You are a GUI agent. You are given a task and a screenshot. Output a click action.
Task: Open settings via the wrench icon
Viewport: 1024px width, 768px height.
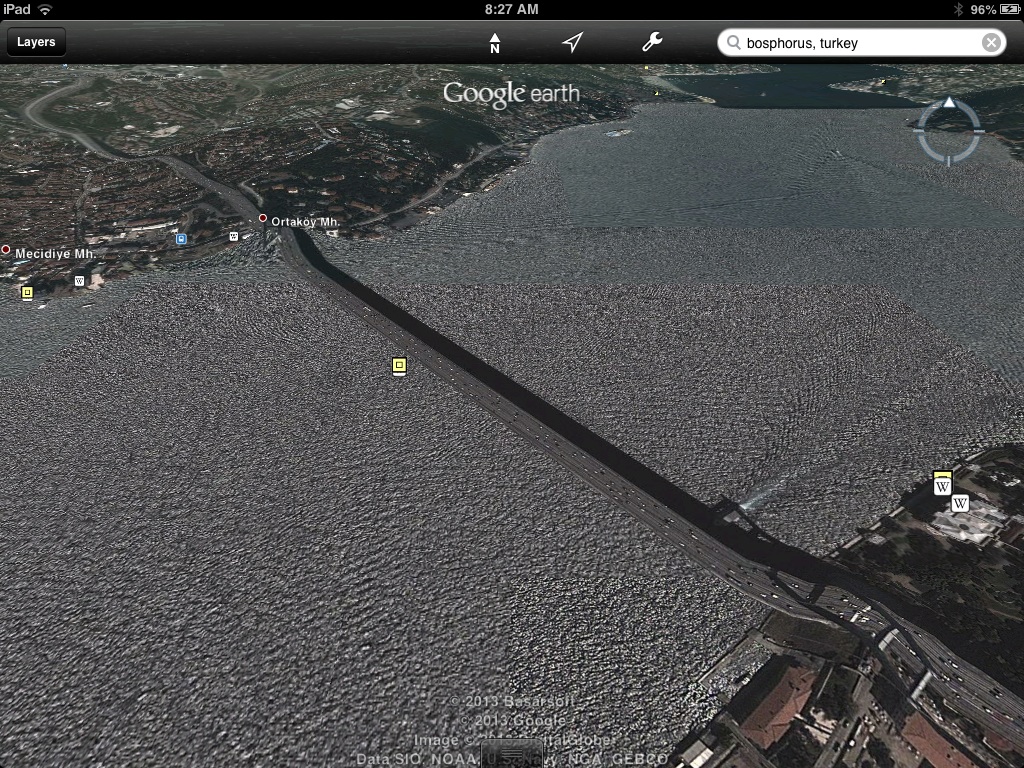tap(652, 42)
